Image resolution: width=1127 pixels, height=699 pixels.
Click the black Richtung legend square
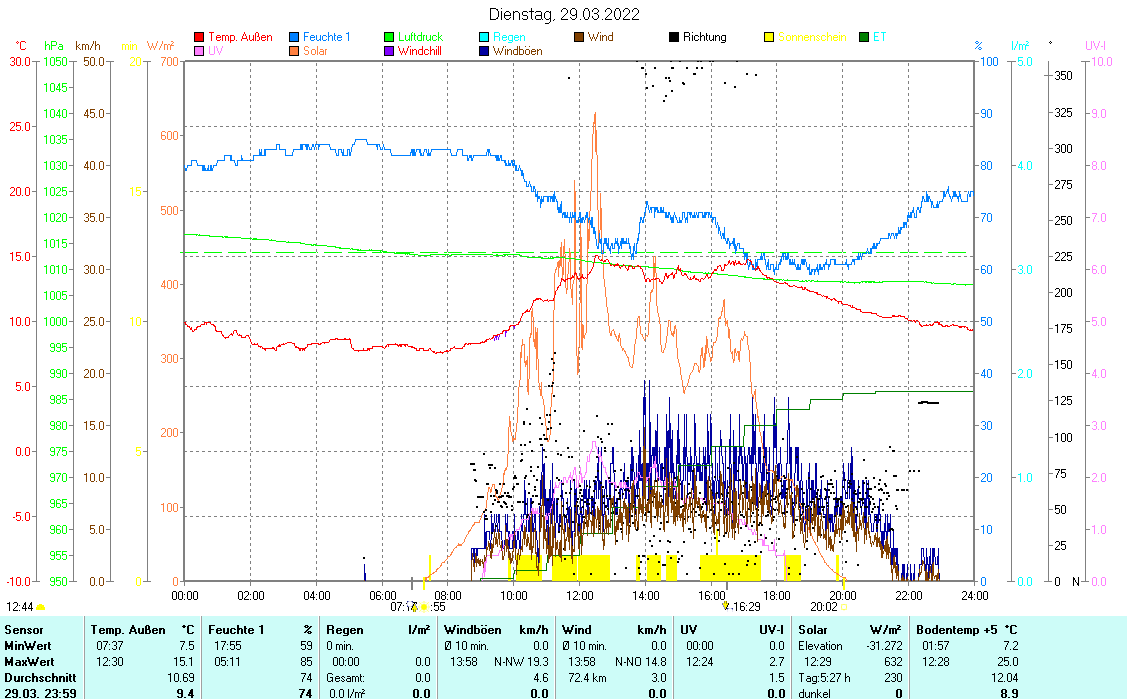[x=675, y=37]
